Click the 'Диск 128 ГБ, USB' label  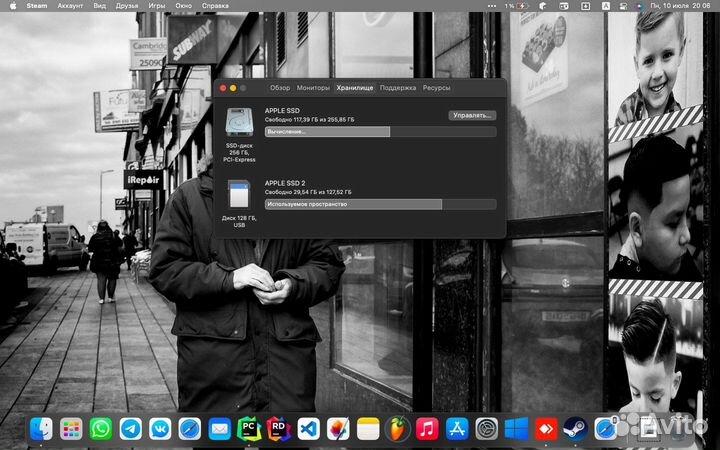(x=239, y=222)
